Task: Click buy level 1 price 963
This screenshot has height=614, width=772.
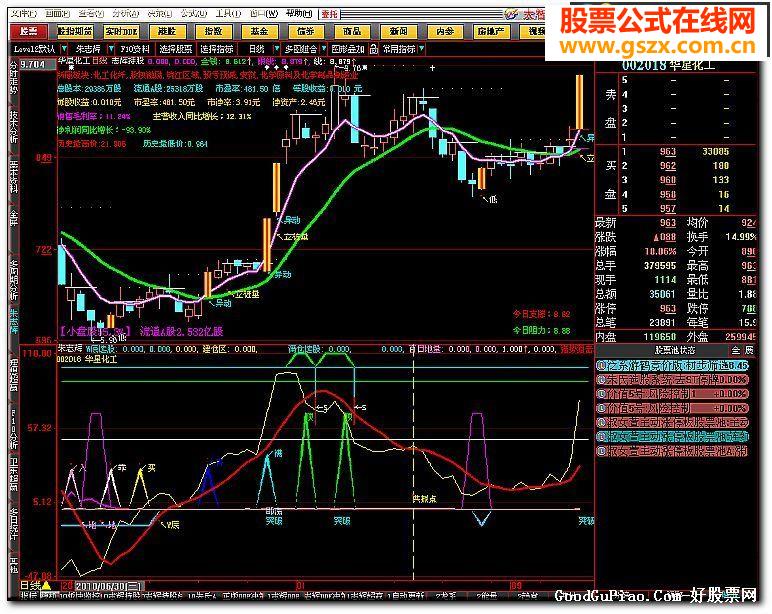Action: pyautogui.click(x=668, y=152)
